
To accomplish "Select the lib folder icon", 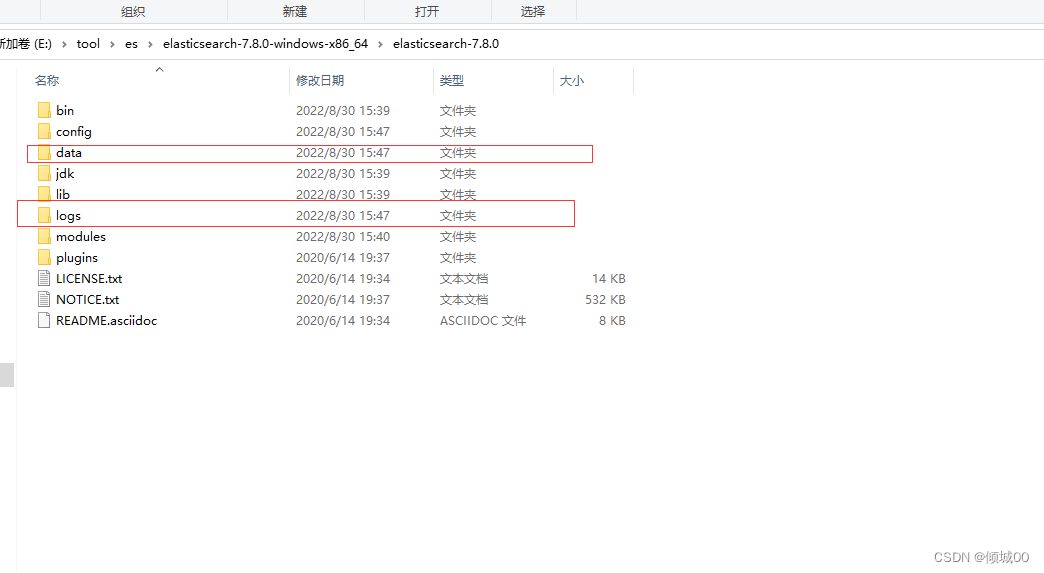I will click(44, 194).
